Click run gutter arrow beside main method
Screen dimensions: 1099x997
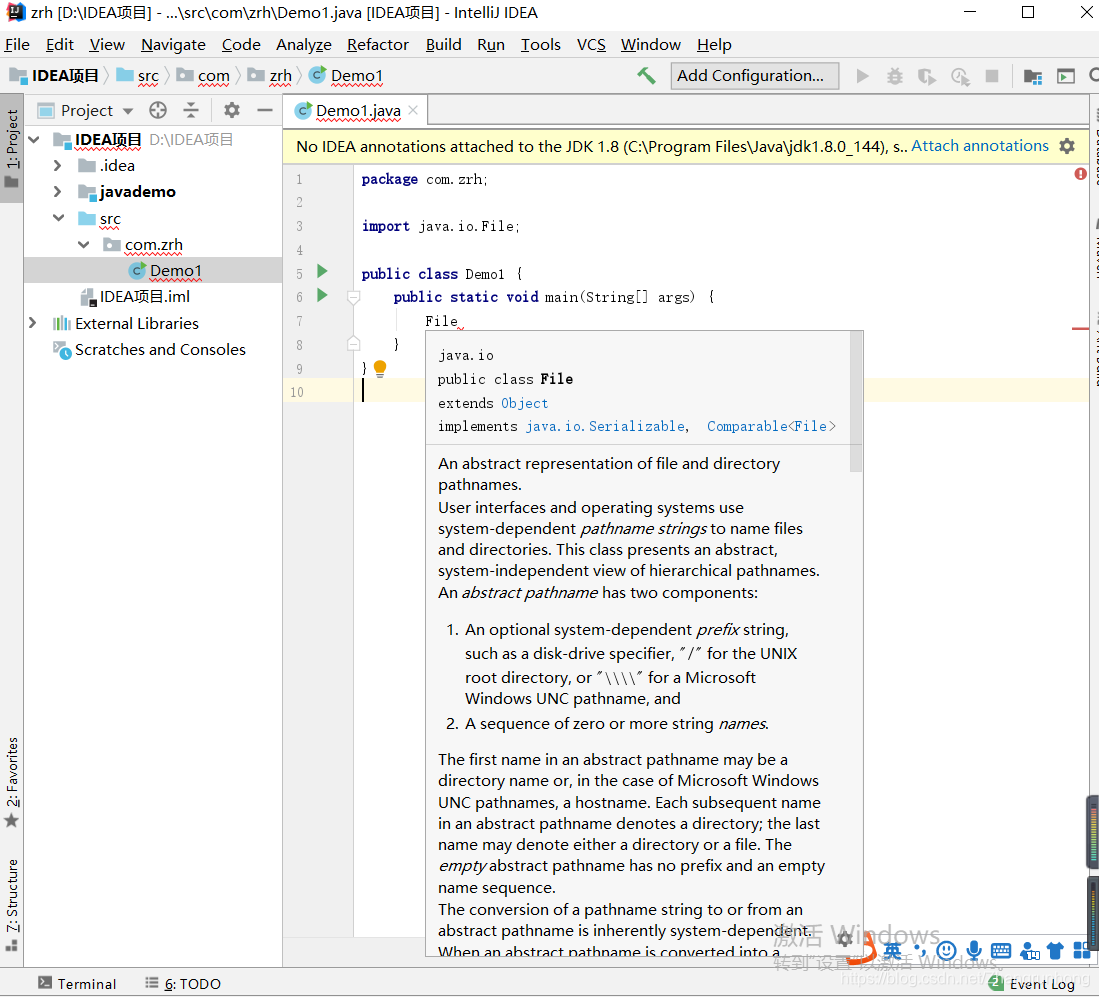point(322,295)
